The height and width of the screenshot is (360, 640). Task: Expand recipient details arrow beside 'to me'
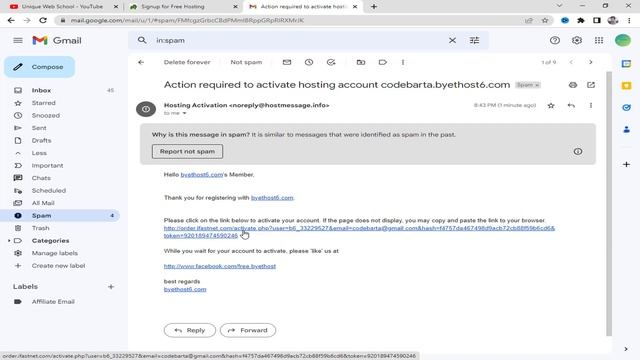184,113
